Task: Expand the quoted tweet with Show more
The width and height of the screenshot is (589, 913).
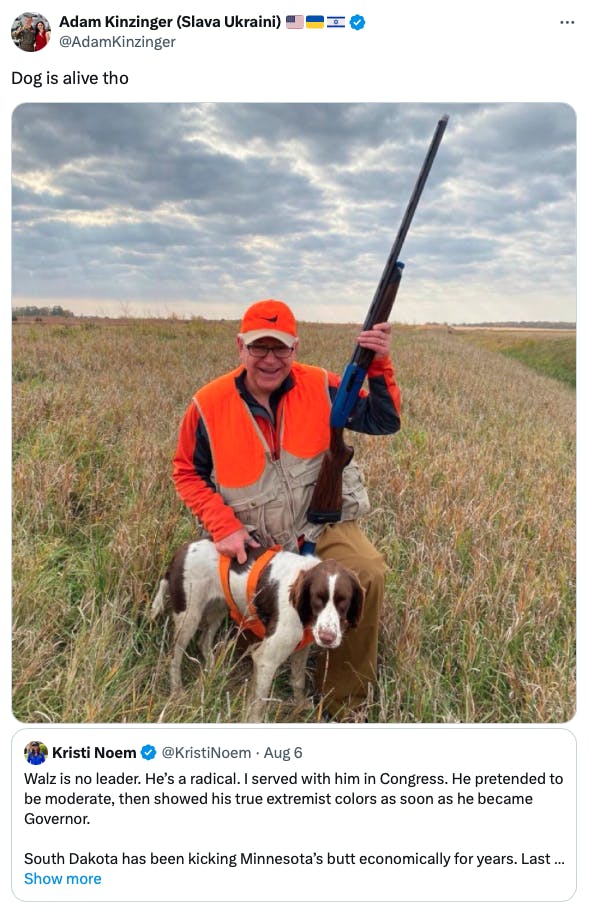Action: [x=62, y=879]
